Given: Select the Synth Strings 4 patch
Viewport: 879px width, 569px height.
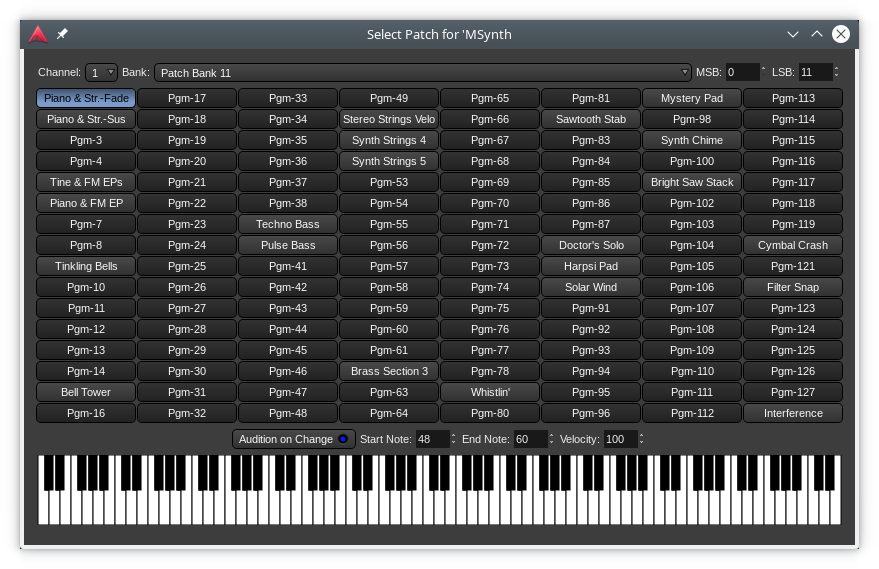Looking at the screenshot, I should point(389,140).
